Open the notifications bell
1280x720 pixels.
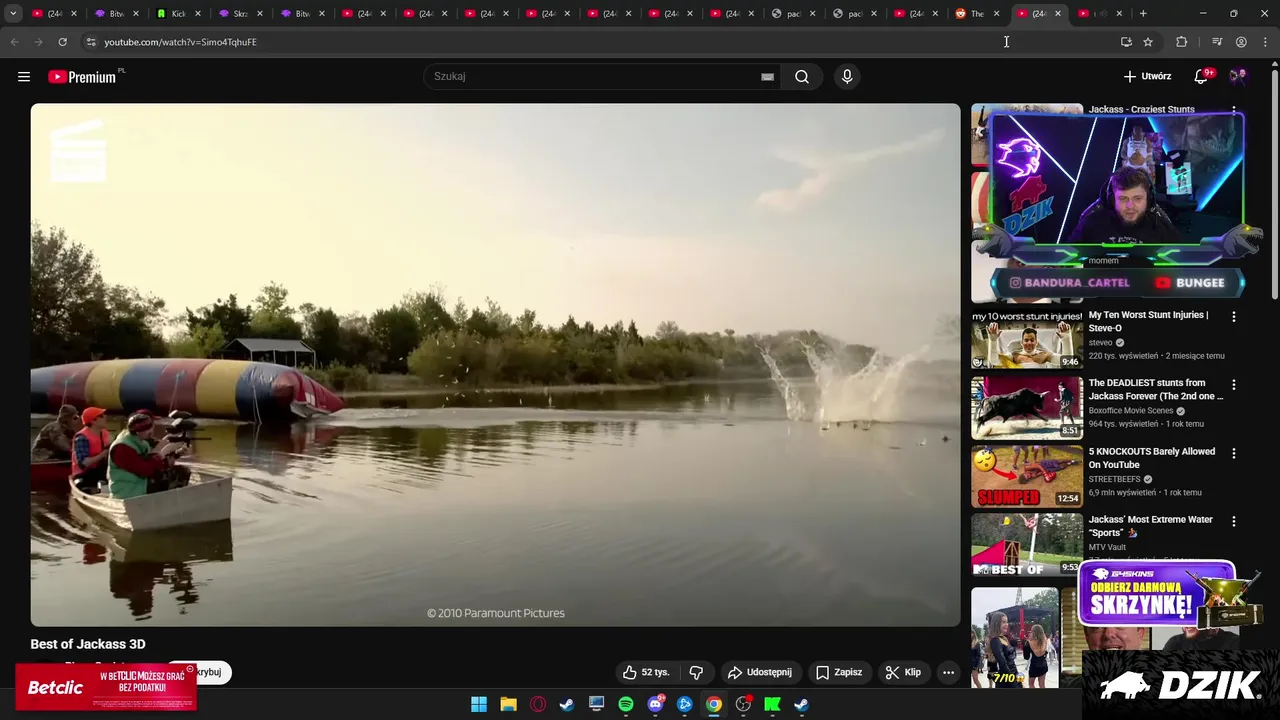point(1202,77)
